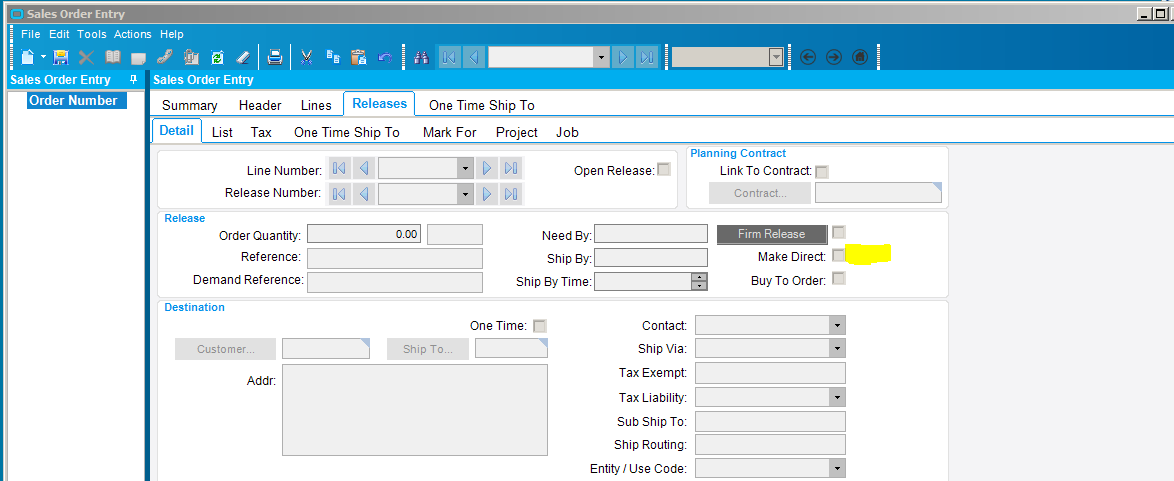Toggle the Link To Contract checkbox

822,172
